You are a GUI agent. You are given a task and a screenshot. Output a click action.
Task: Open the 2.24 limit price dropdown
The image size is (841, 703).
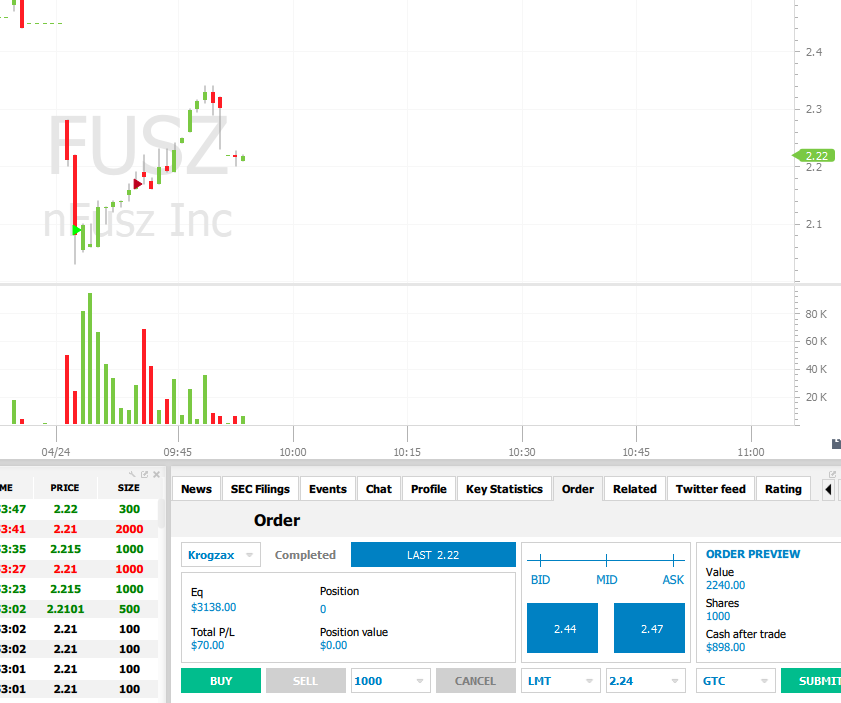pos(646,680)
